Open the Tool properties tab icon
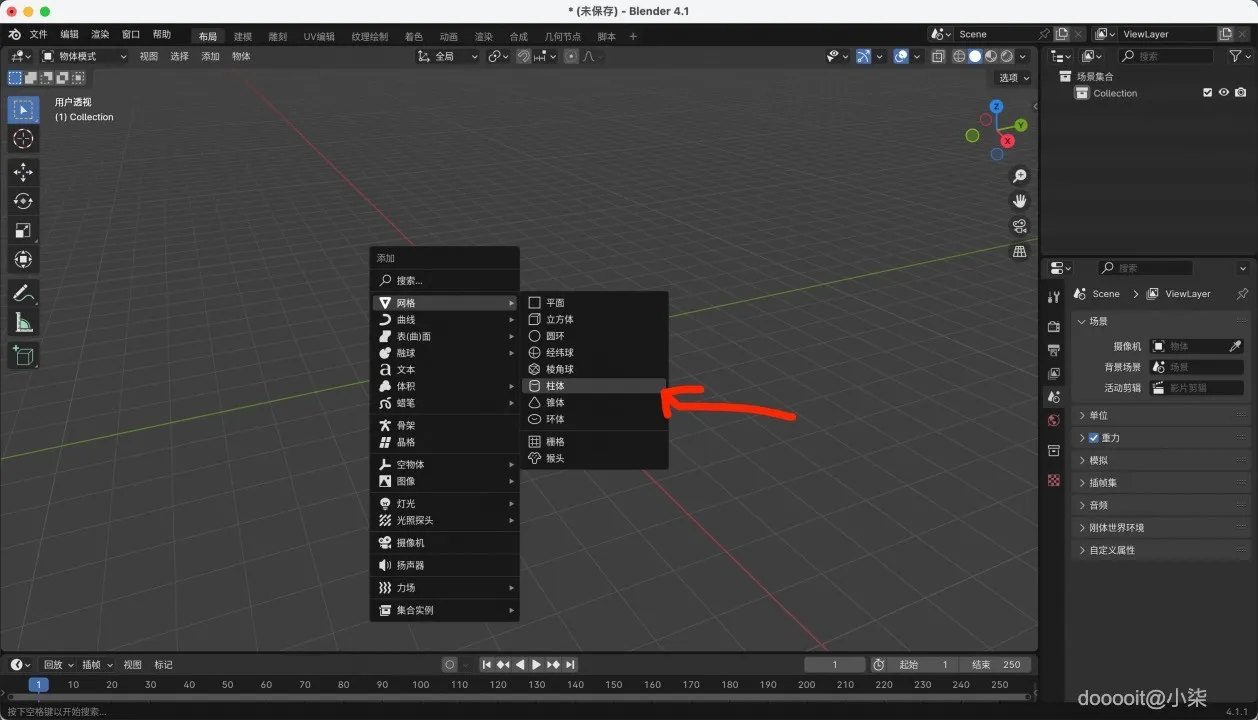 [x=1053, y=297]
